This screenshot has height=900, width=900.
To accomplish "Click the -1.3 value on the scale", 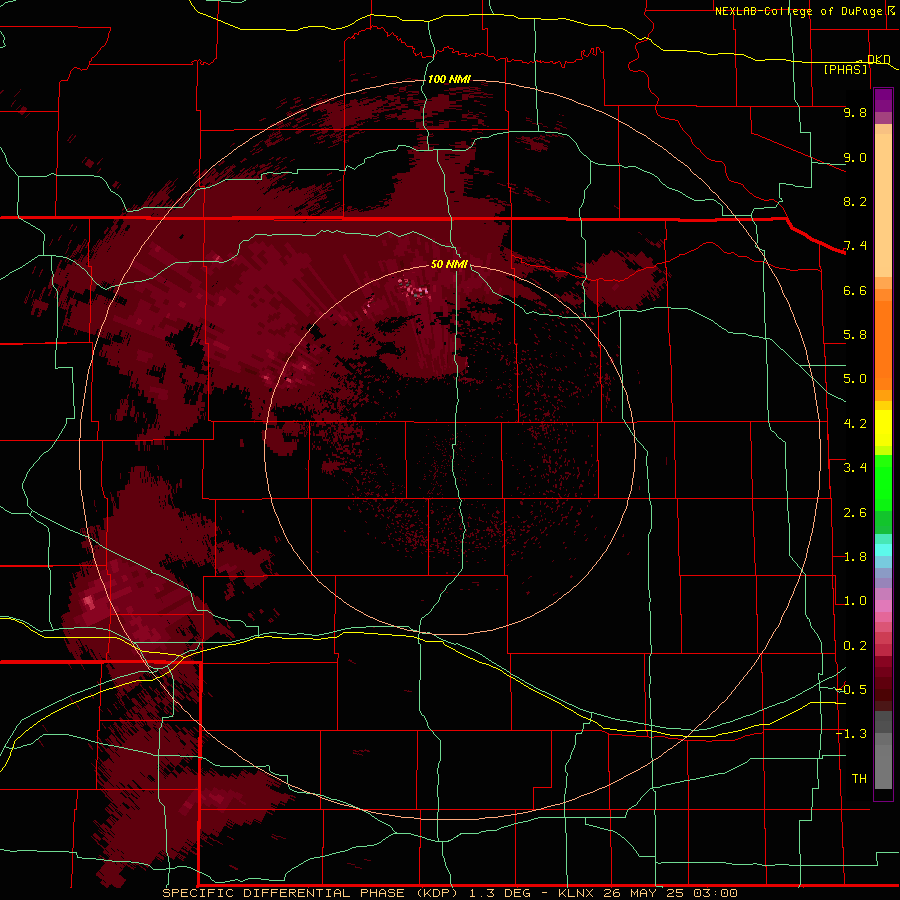I will coord(851,734).
